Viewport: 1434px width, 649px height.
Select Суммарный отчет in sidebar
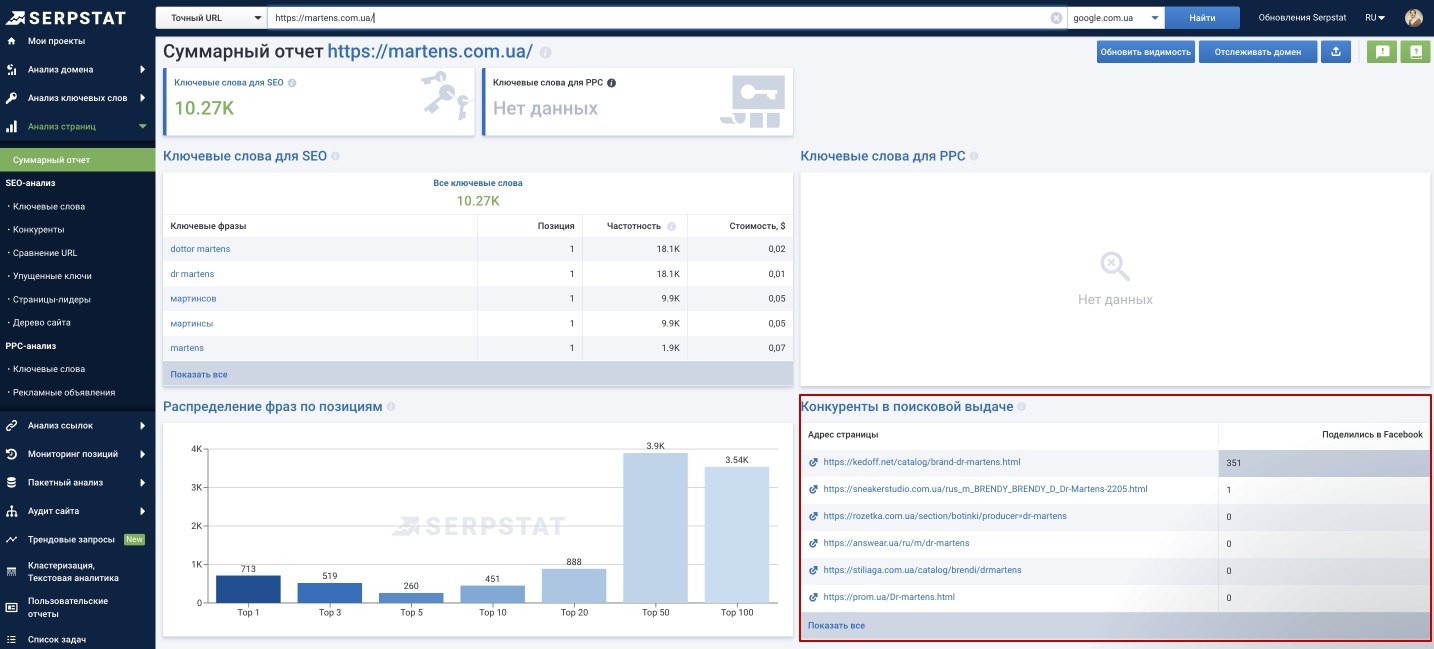click(78, 160)
